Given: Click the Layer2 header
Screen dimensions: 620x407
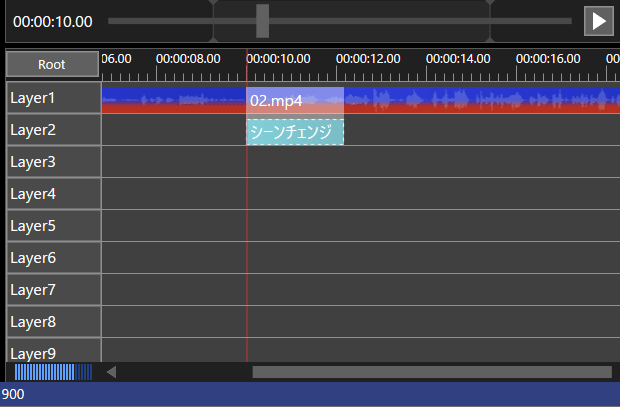Looking at the screenshot, I should click(52, 130).
